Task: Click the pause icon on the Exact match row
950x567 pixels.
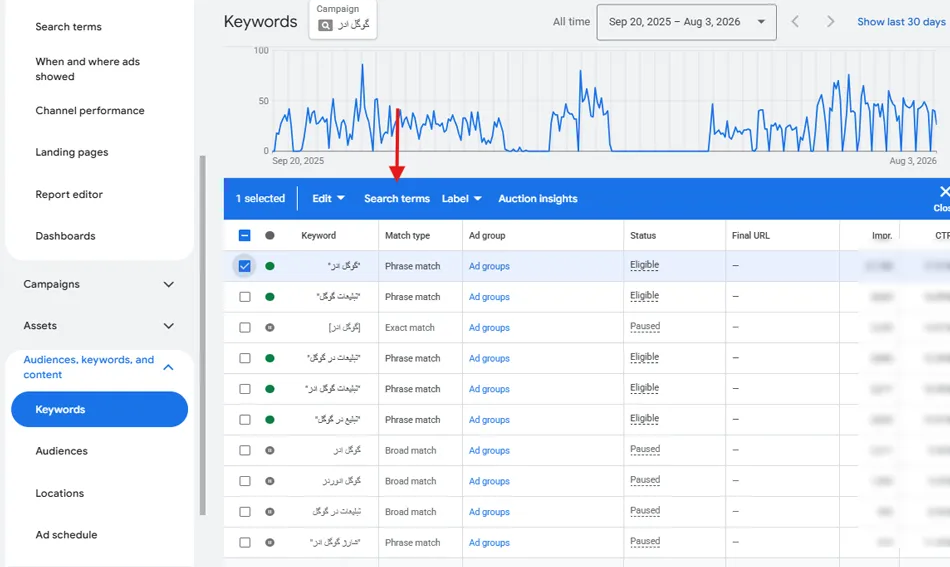Action: [x=270, y=327]
